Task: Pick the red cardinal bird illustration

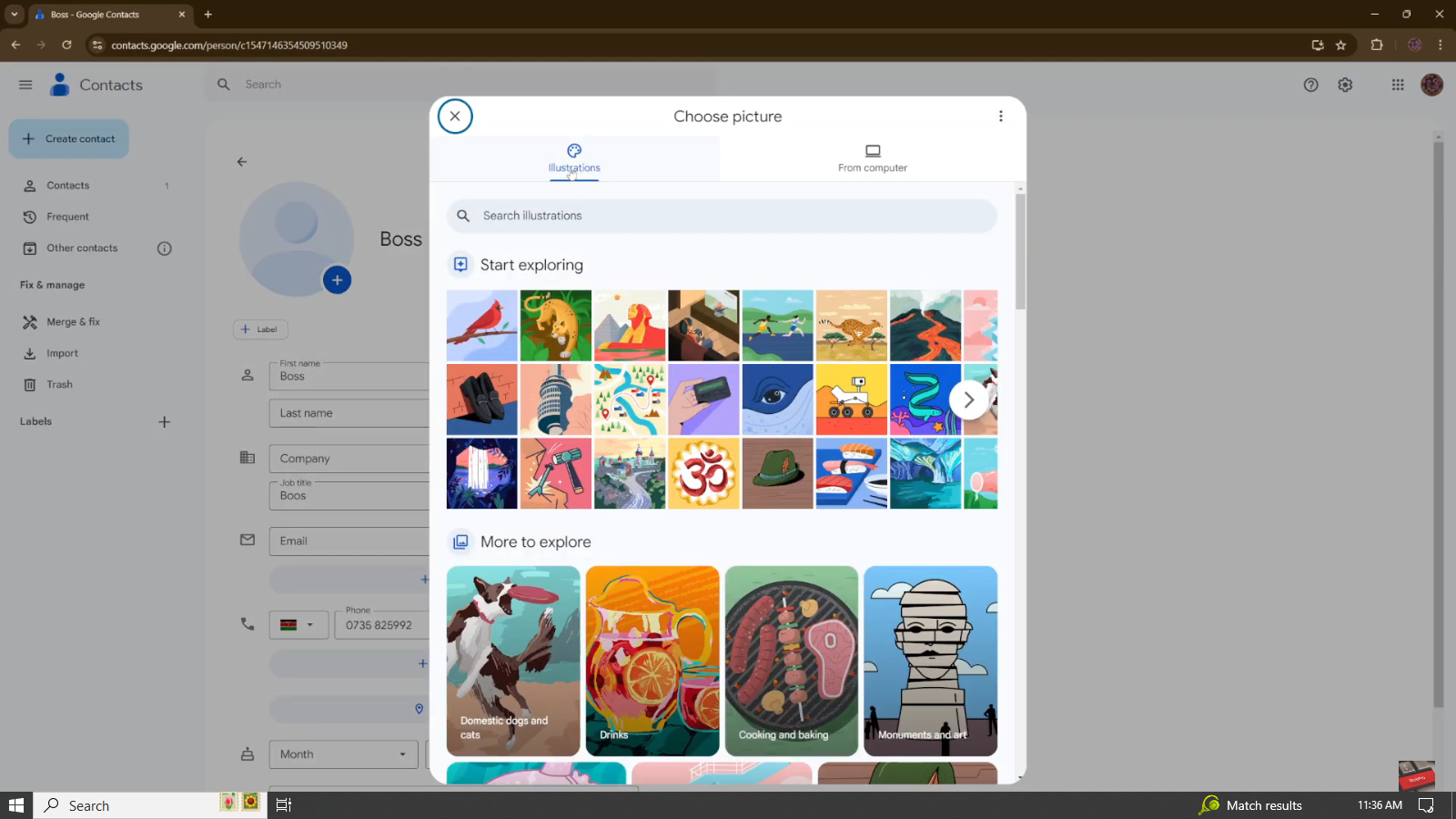Action: click(481, 326)
